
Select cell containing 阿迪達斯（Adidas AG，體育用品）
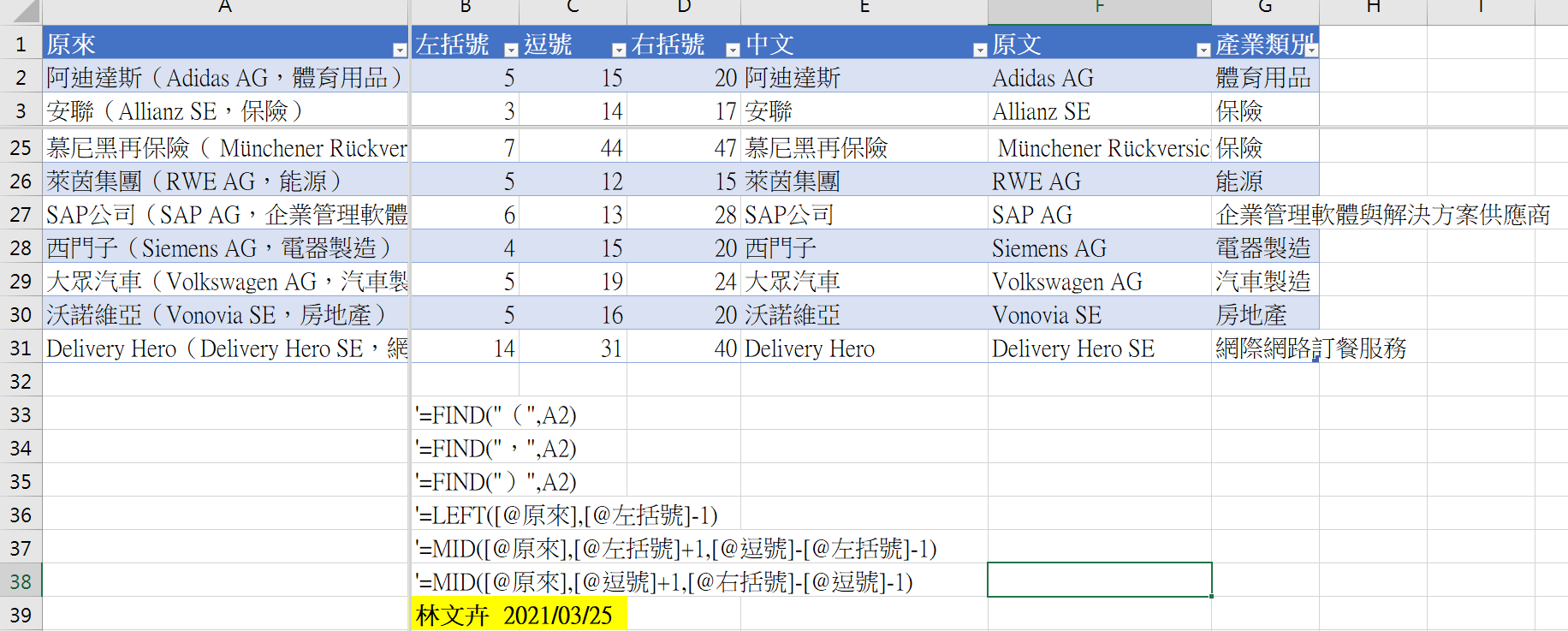coord(225,77)
